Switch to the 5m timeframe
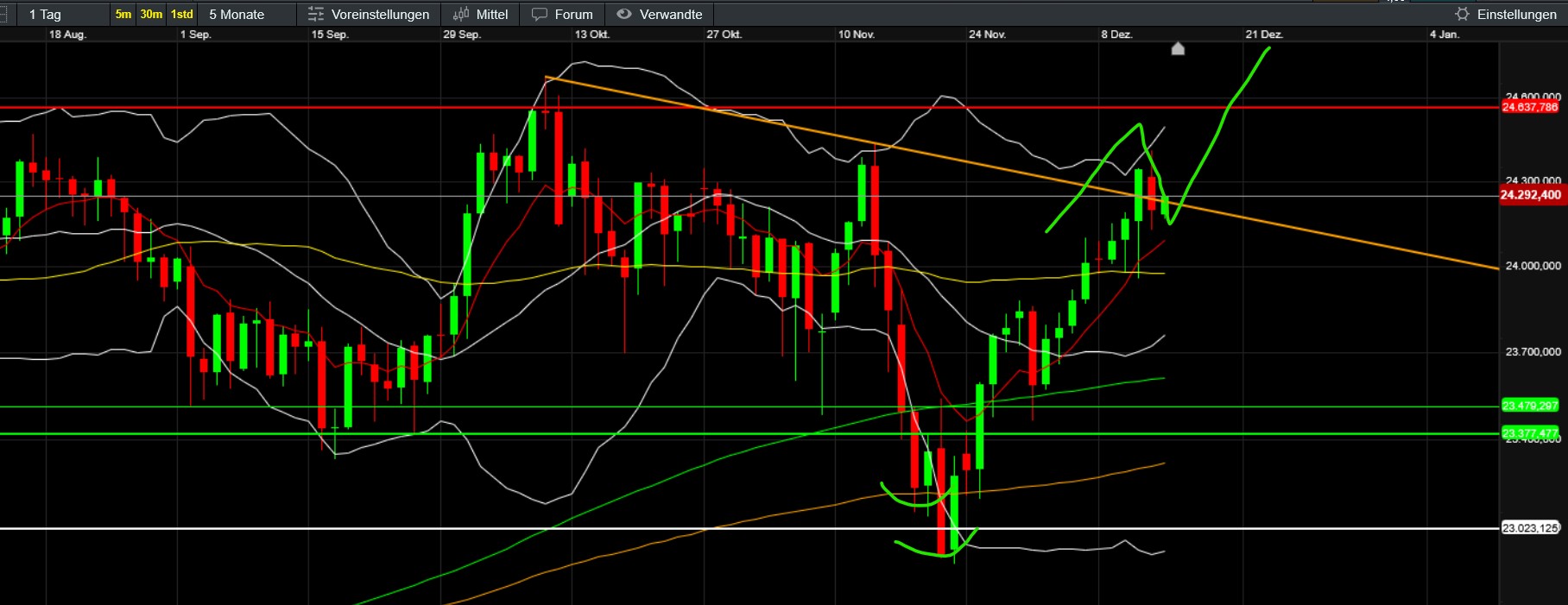This screenshot has height=605, width=1568. click(x=123, y=14)
